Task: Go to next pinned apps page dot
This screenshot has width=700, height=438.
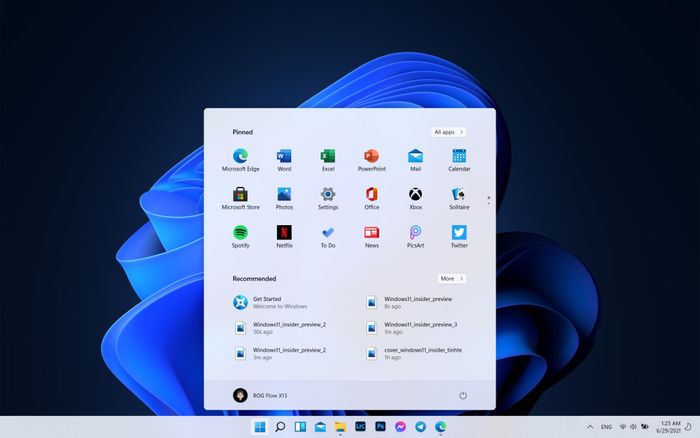Action: tap(488, 204)
